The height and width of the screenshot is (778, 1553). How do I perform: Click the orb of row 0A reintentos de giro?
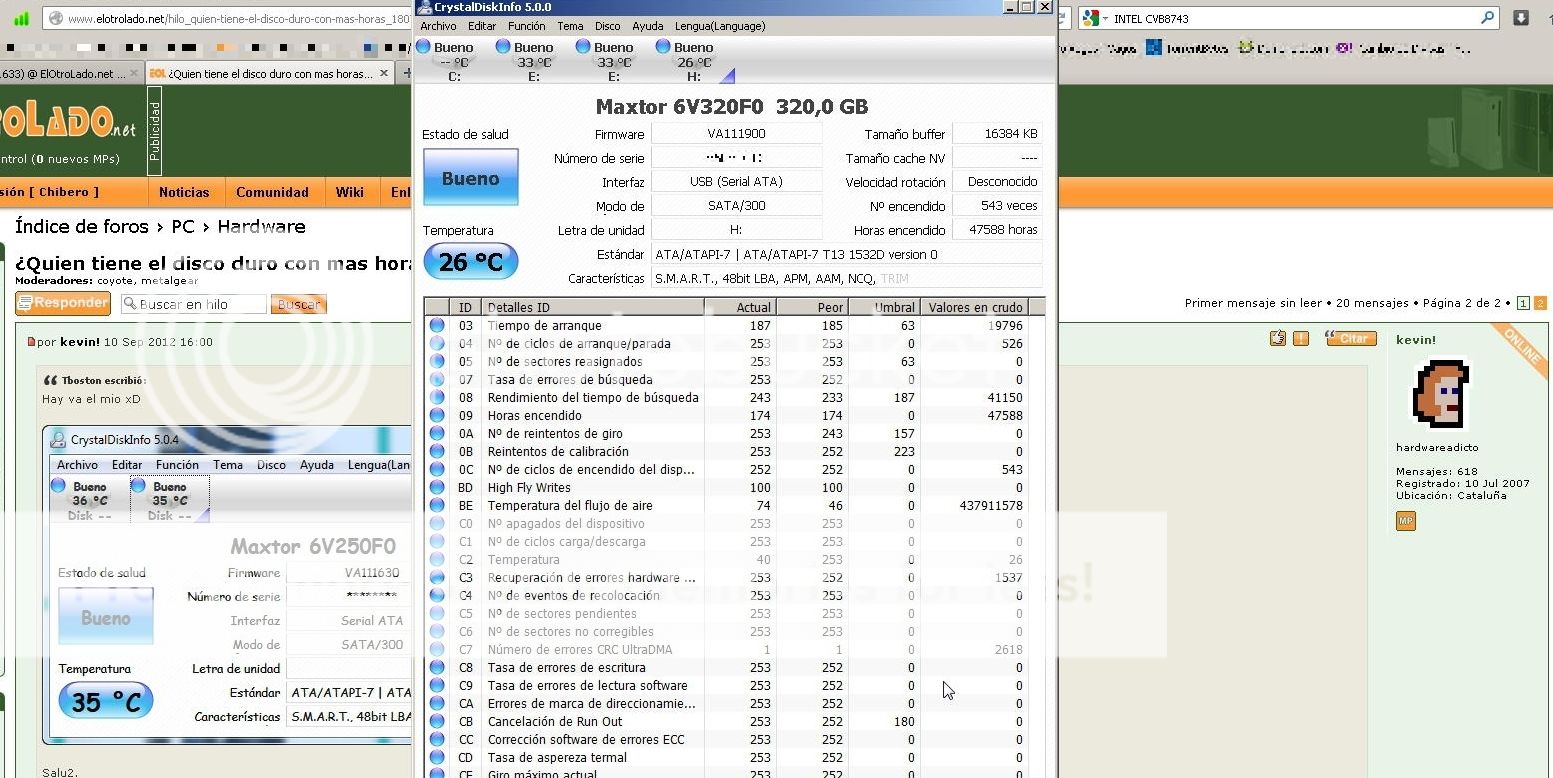[437, 434]
